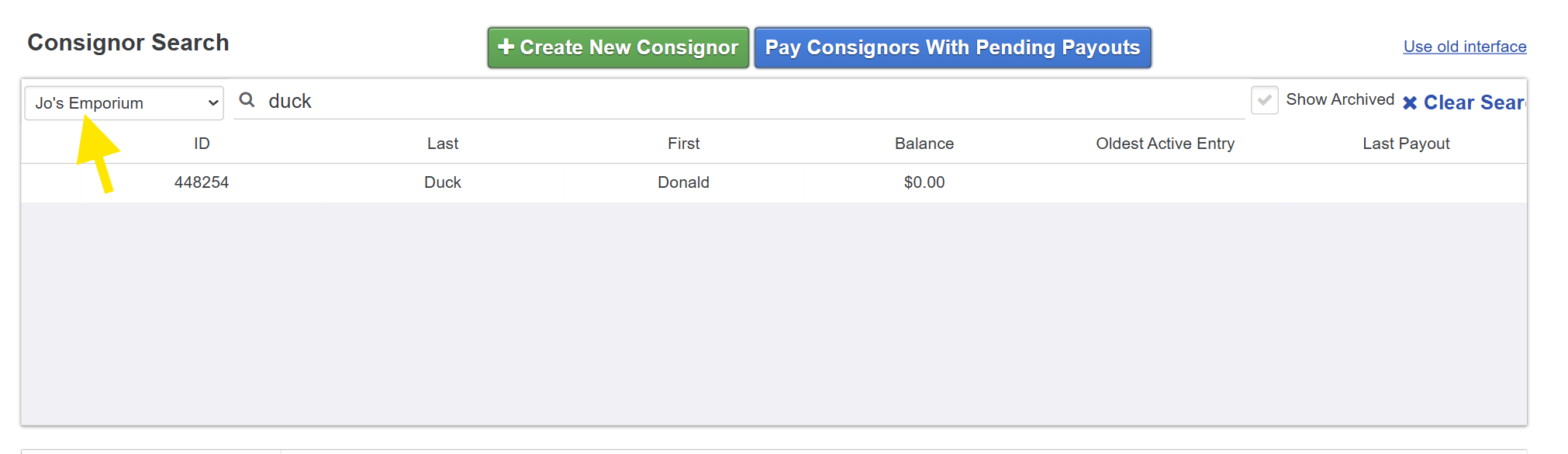Click the dropdown chevron arrow of store selector
Image resolution: width=1568 pixels, height=454 pixels.
tap(213, 103)
